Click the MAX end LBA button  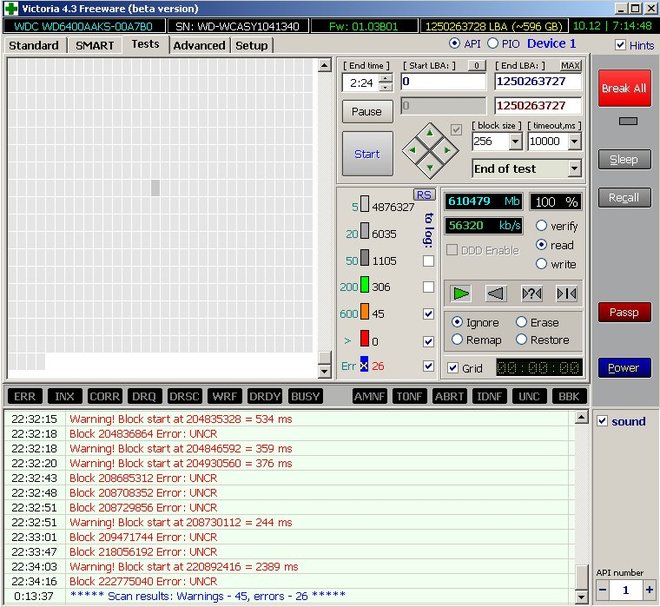(x=571, y=66)
